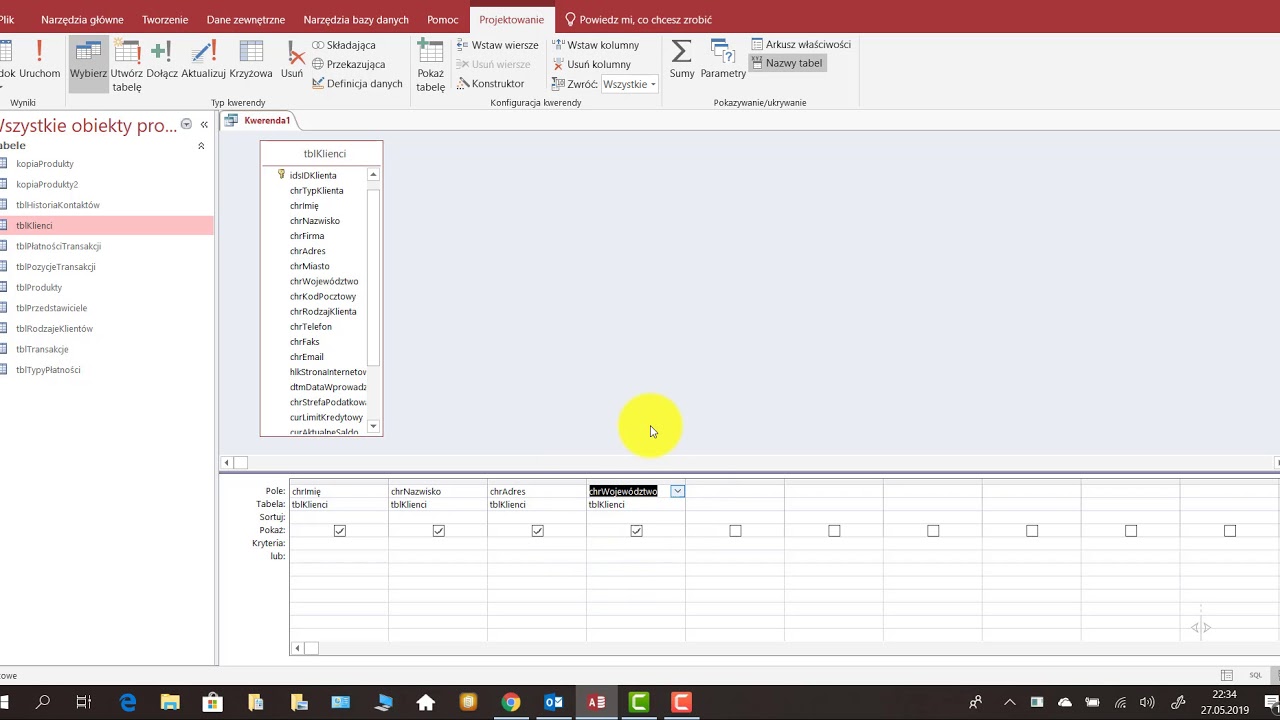
Task: Click Przekazująca pass-through query
Action: 348,64
